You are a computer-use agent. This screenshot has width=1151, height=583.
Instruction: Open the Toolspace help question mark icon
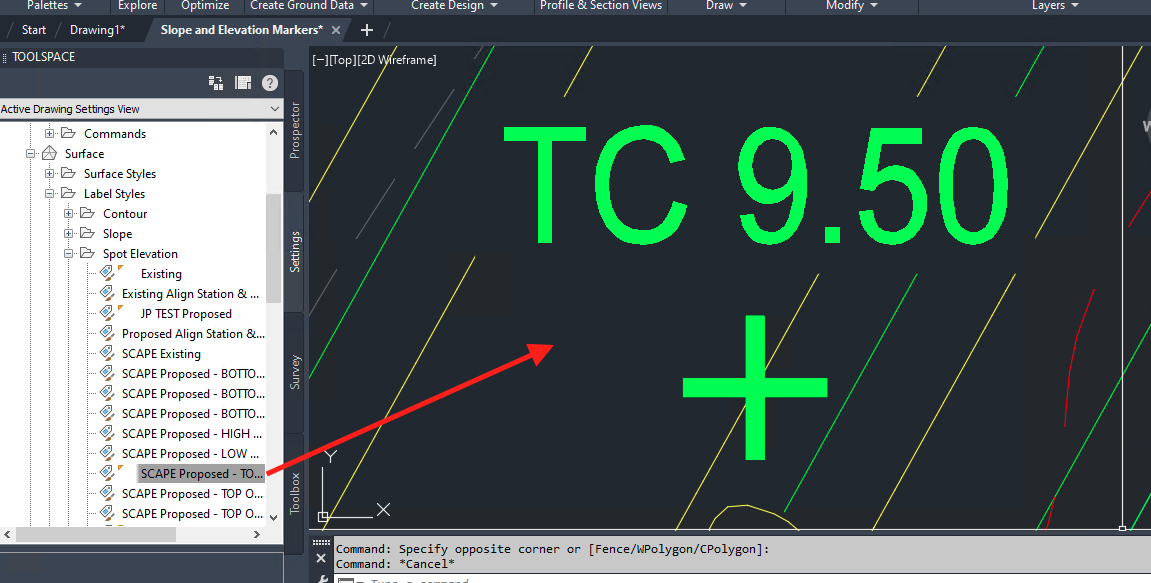point(269,83)
